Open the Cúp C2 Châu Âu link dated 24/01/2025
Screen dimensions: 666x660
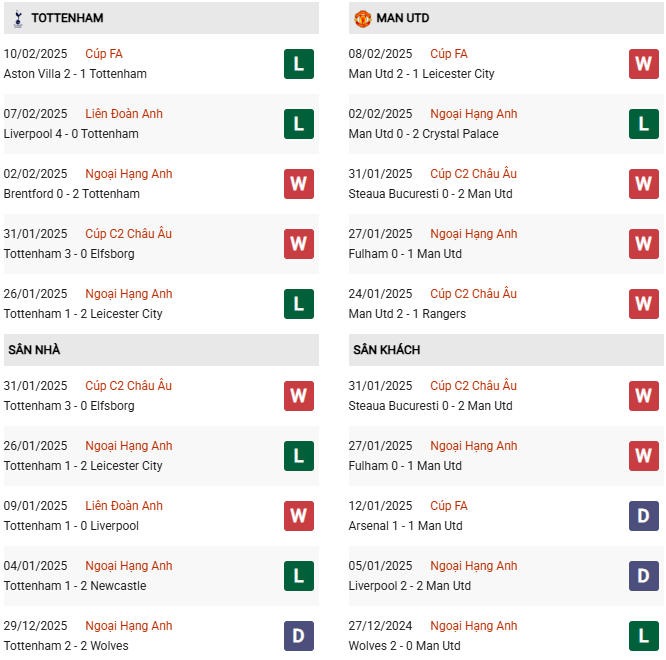pyautogui.click(x=473, y=294)
